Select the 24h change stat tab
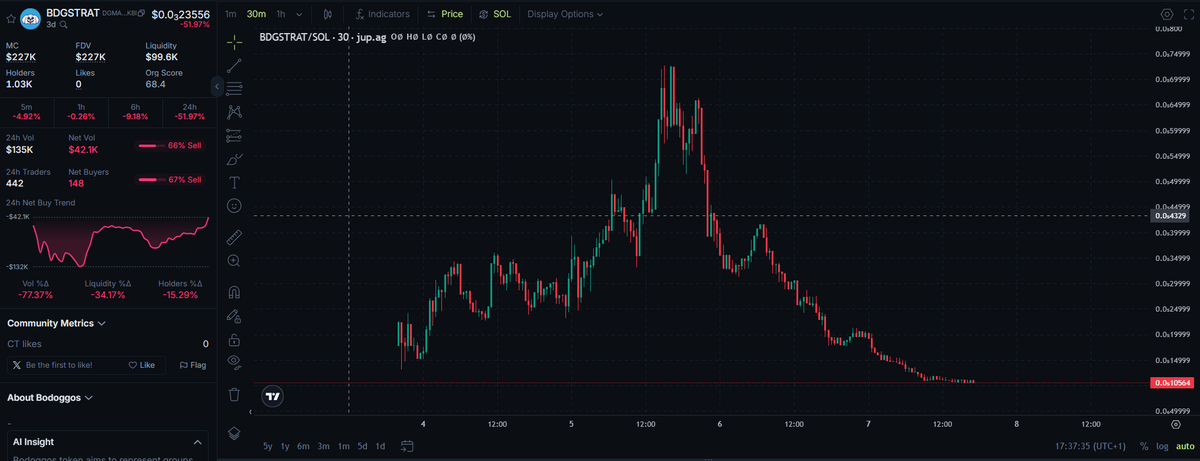This screenshot has height=461, width=1200. point(188,111)
